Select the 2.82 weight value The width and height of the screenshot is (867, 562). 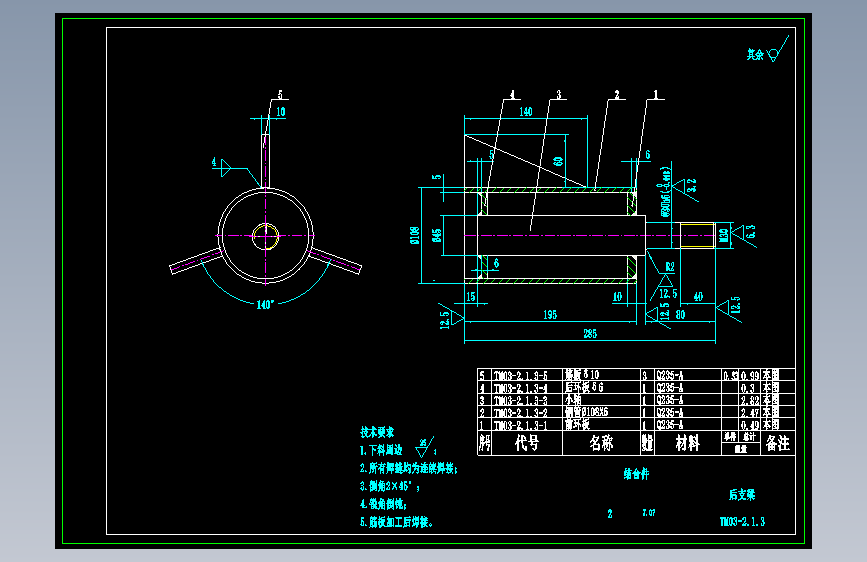pyautogui.click(x=750, y=400)
